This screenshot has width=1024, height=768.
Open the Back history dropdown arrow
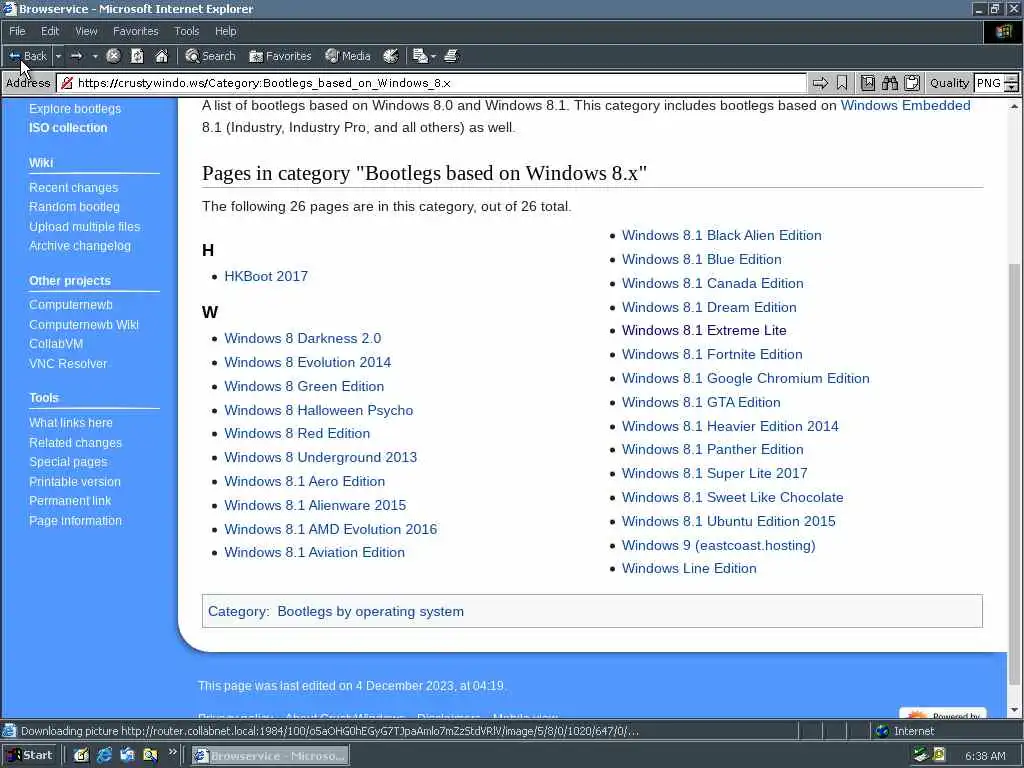(x=58, y=56)
